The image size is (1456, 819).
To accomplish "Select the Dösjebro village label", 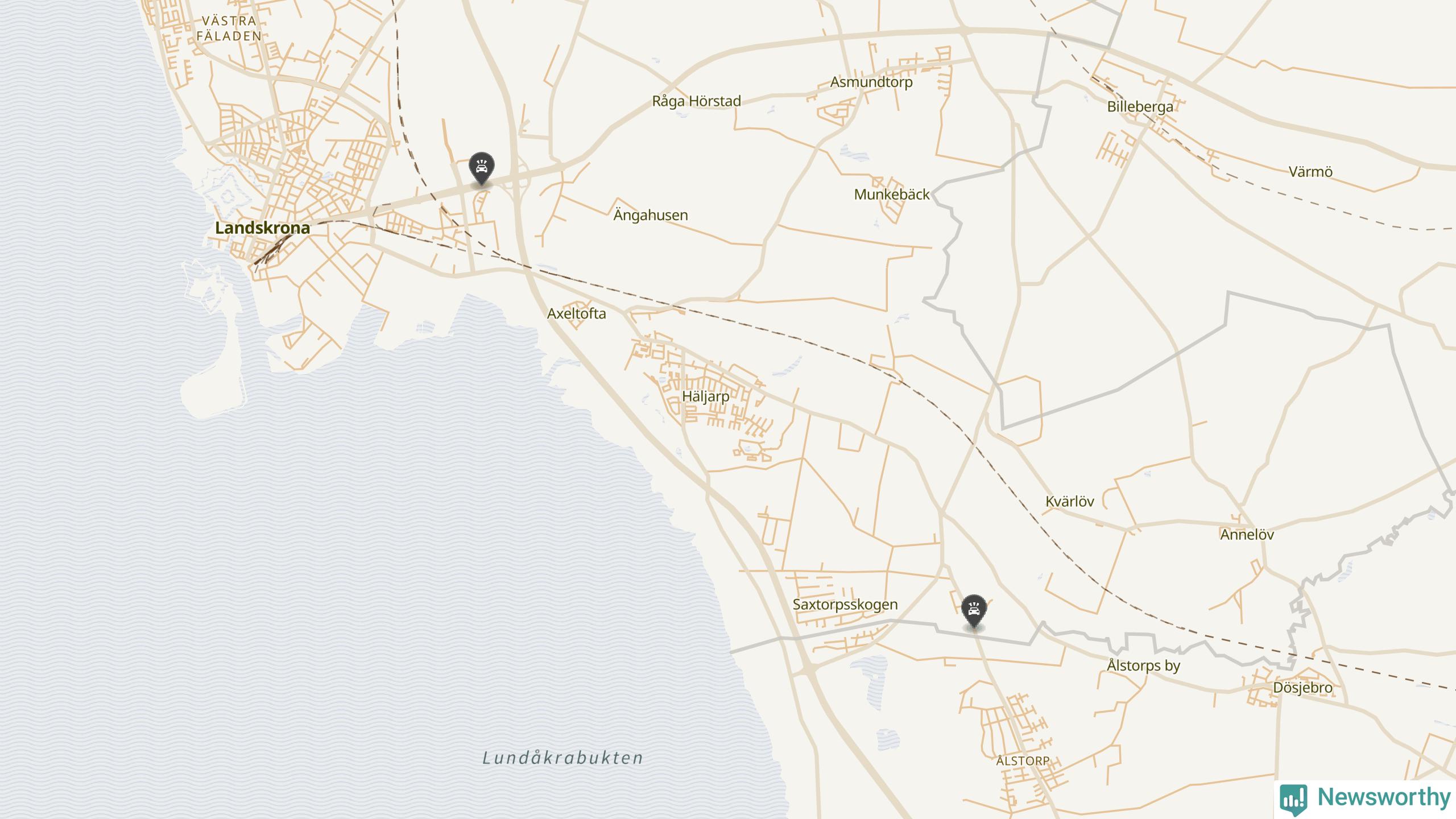I will pyautogui.click(x=1302, y=688).
